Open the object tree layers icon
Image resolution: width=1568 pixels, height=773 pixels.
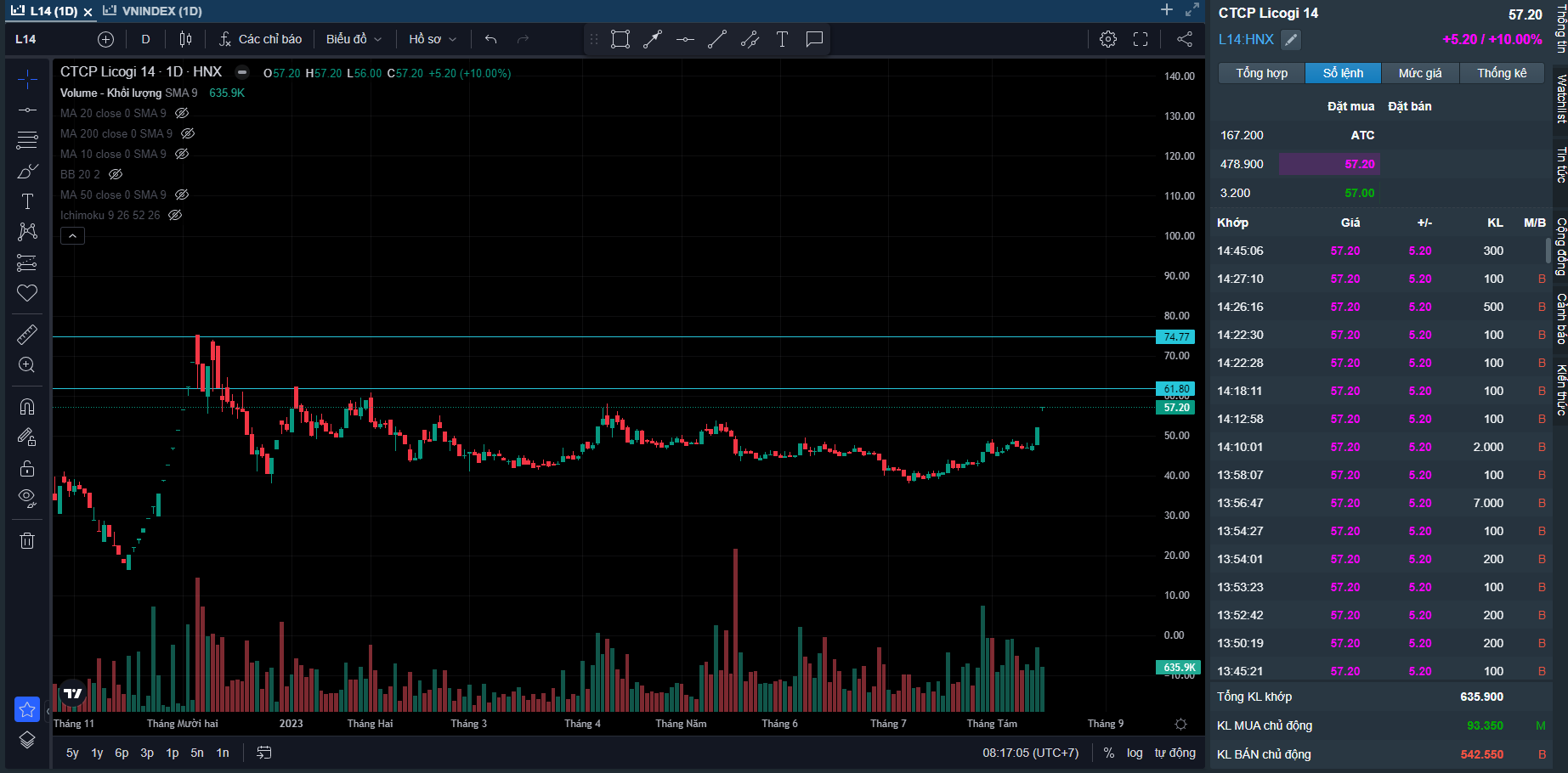(27, 740)
